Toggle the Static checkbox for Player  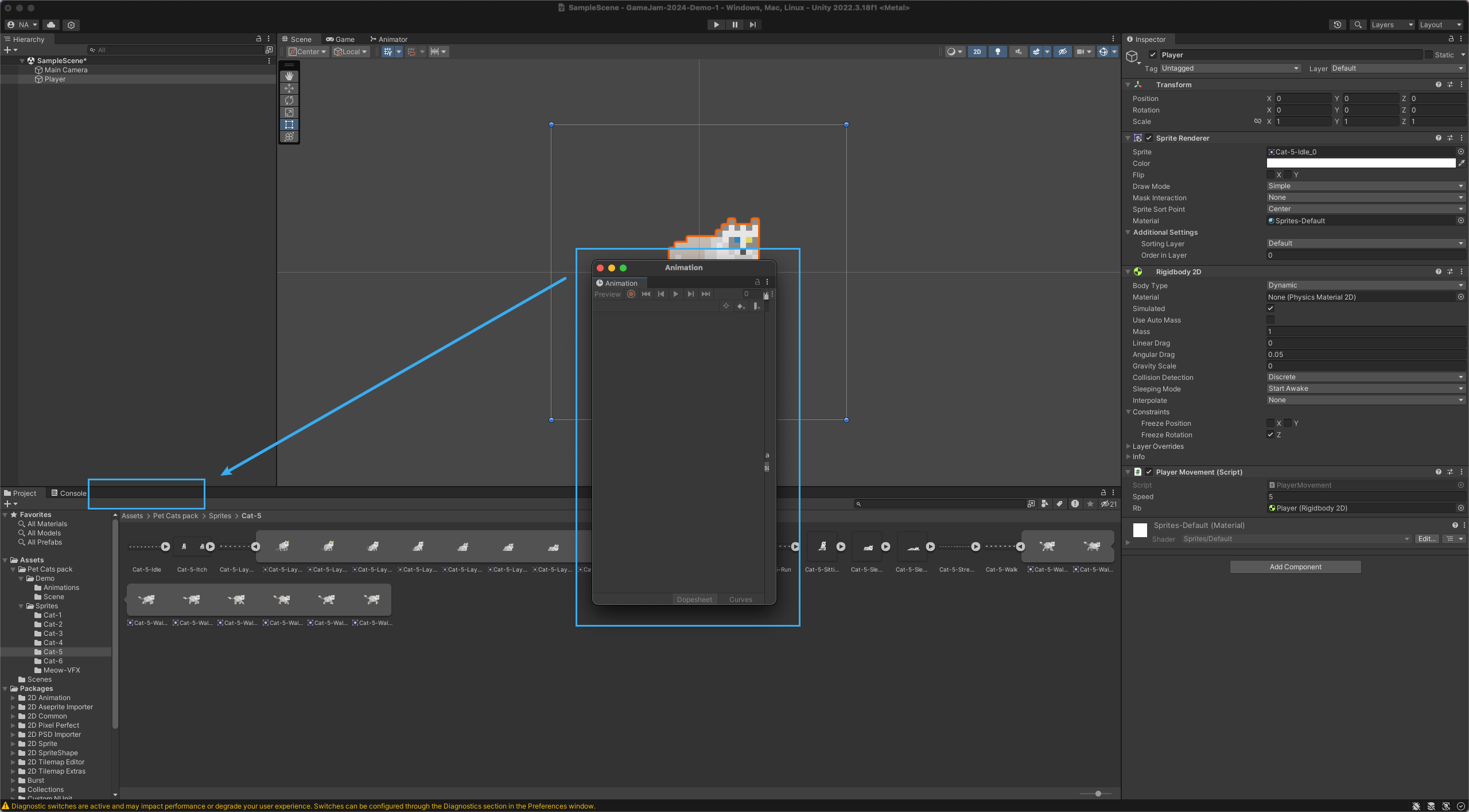pyautogui.click(x=1429, y=55)
